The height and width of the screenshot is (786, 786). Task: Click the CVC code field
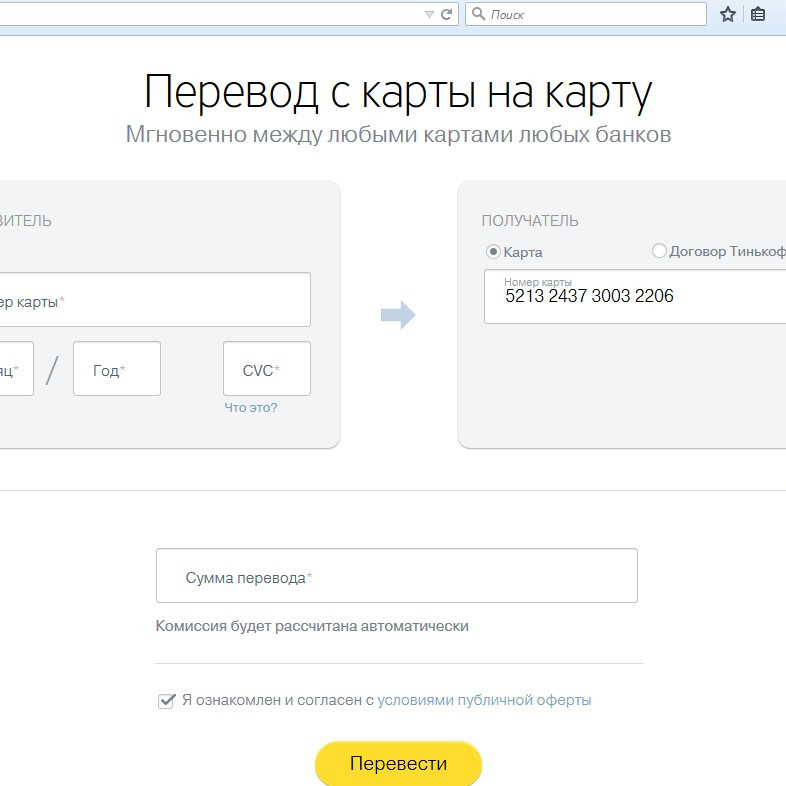coord(267,369)
